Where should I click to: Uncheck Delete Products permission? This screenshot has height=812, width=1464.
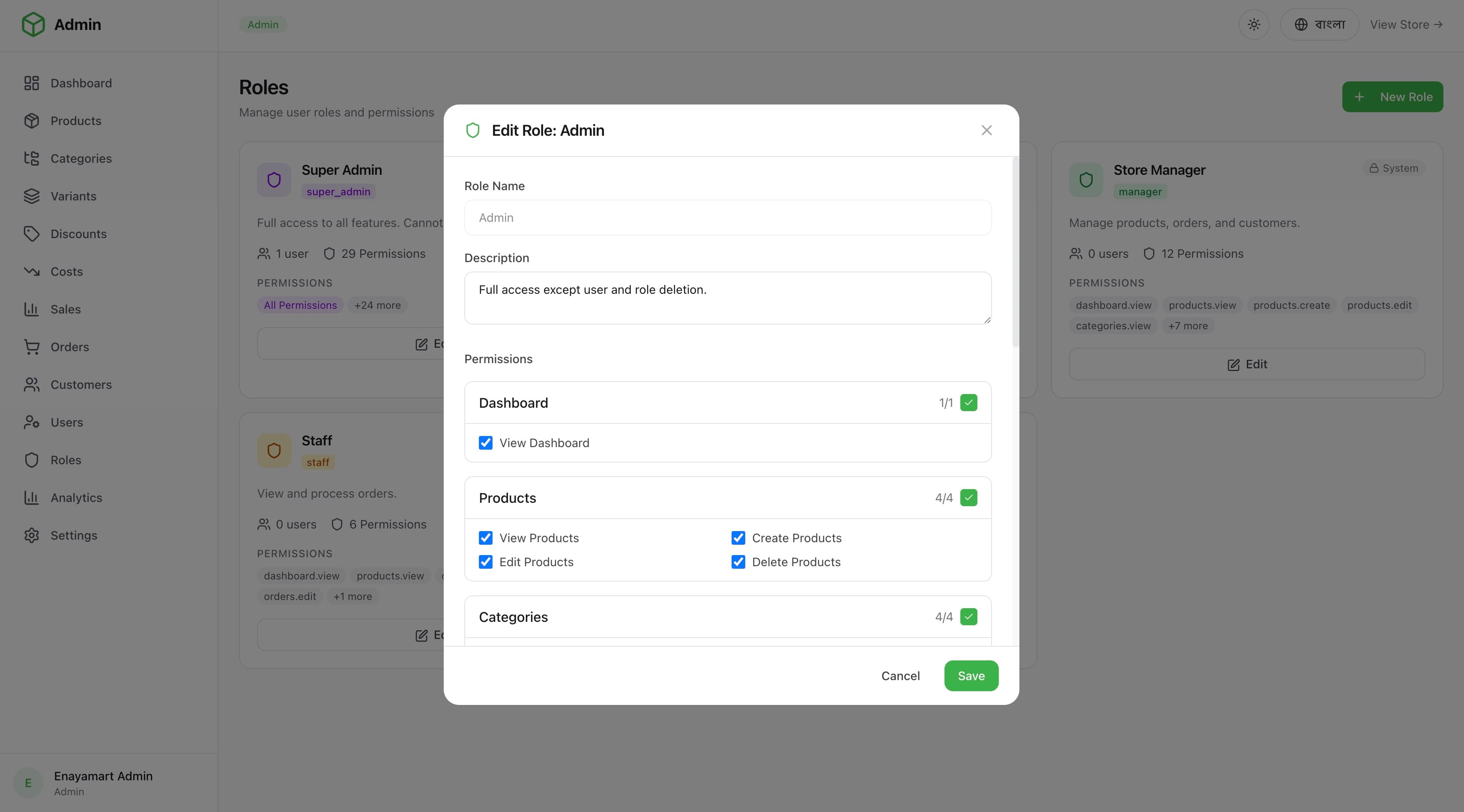pyautogui.click(x=738, y=562)
